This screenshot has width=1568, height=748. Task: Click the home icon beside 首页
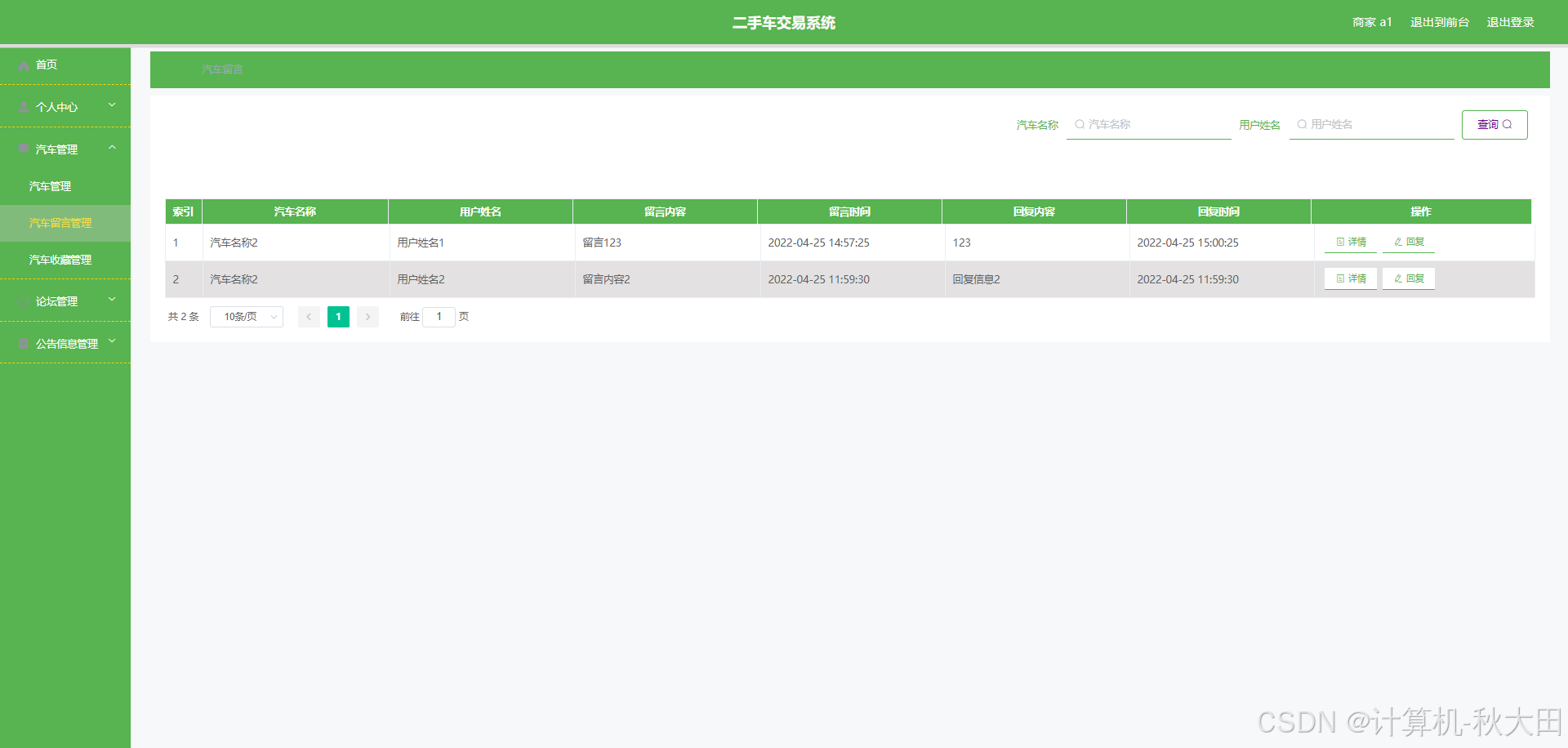point(24,65)
